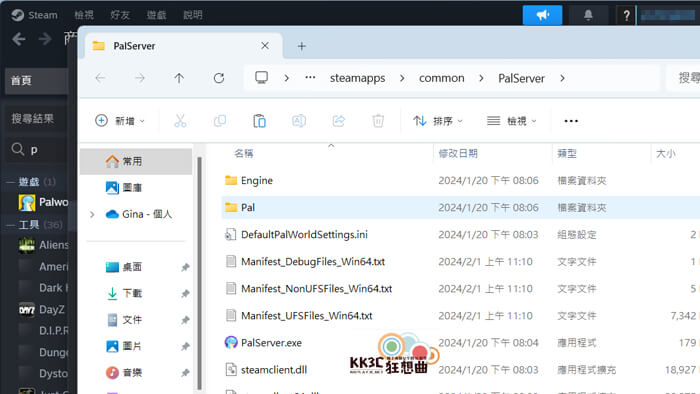
Task: Expand chevron after PalServer breadcrumb
Action: point(562,78)
